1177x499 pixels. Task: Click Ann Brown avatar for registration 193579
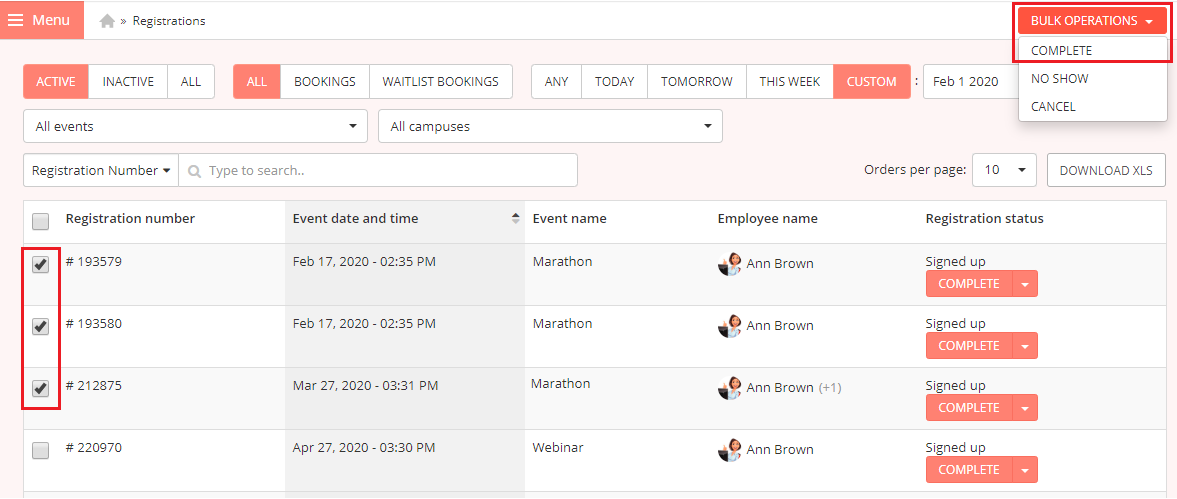point(730,264)
